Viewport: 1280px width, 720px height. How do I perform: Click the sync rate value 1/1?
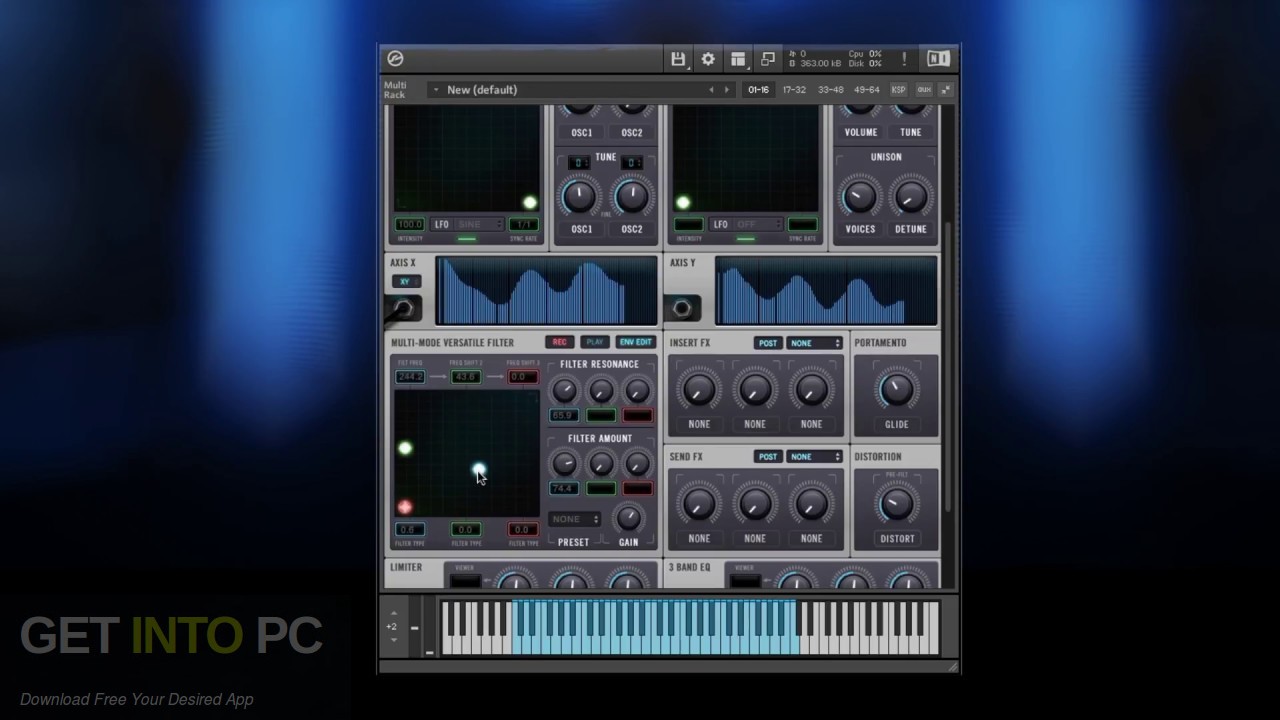click(524, 225)
